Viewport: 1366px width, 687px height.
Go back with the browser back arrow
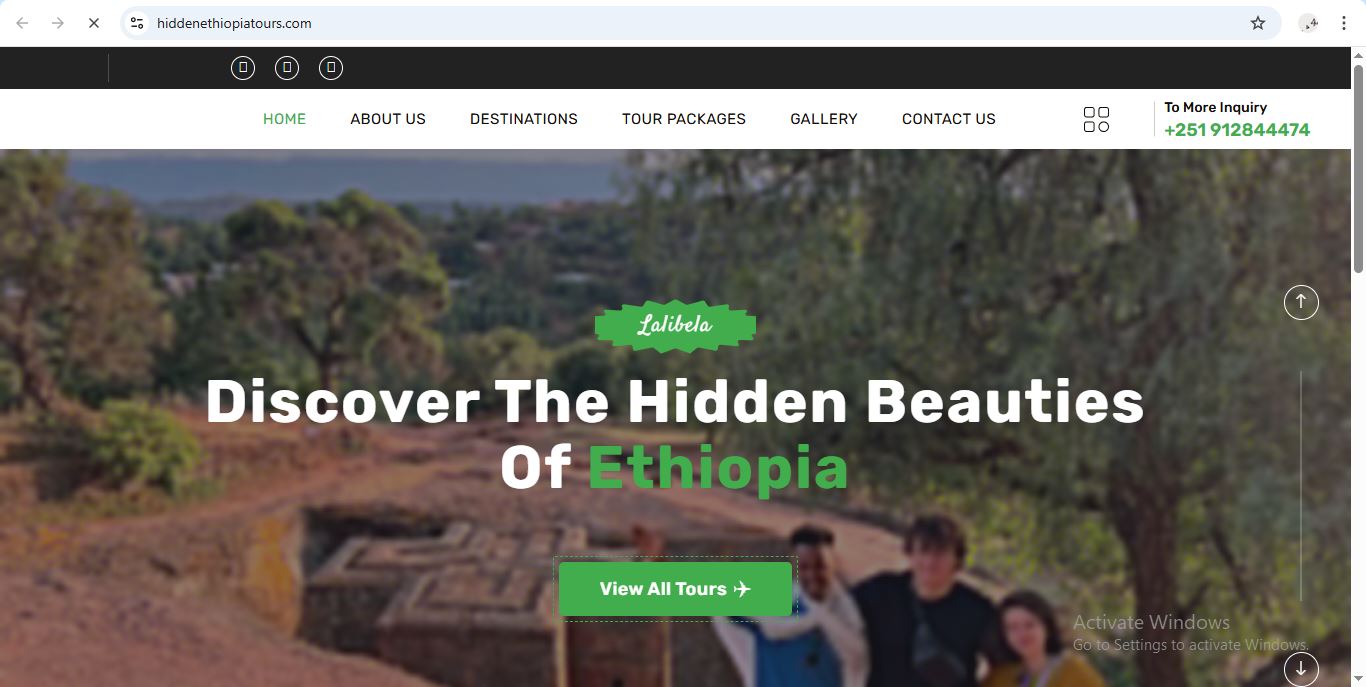click(x=22, y=23)
